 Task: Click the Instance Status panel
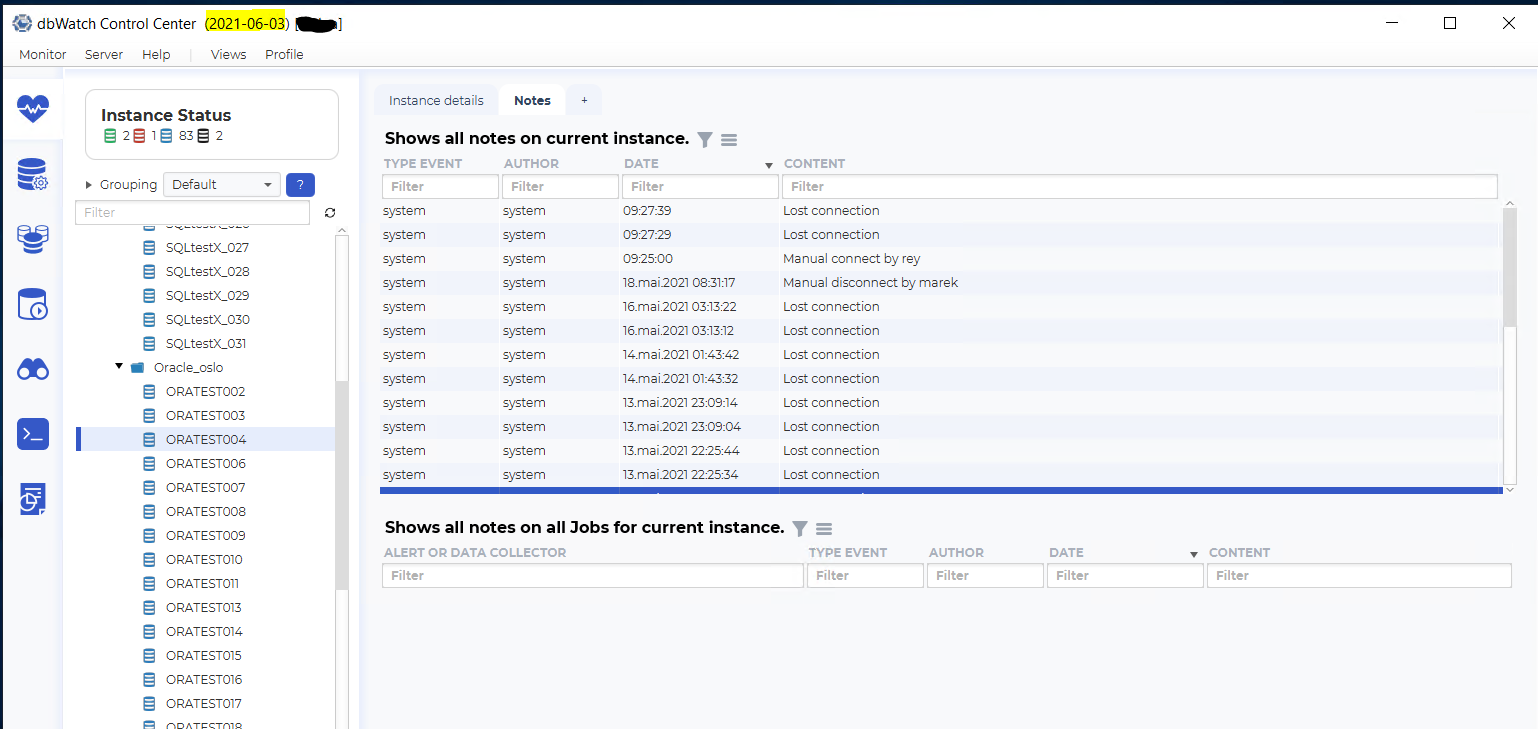(x=212, y=124)
